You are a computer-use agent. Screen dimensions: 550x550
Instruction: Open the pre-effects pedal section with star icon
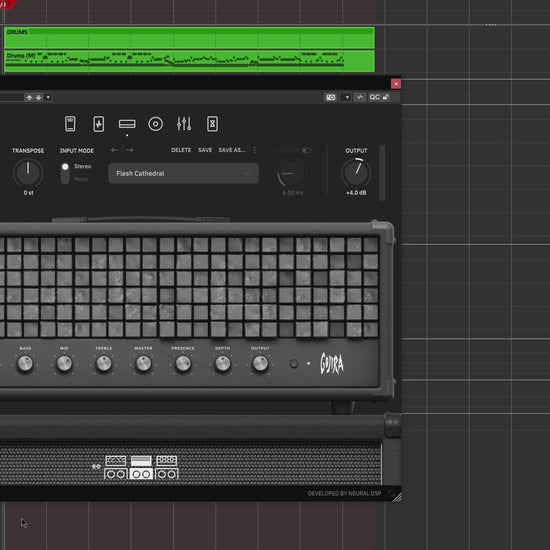click(99, 124)
